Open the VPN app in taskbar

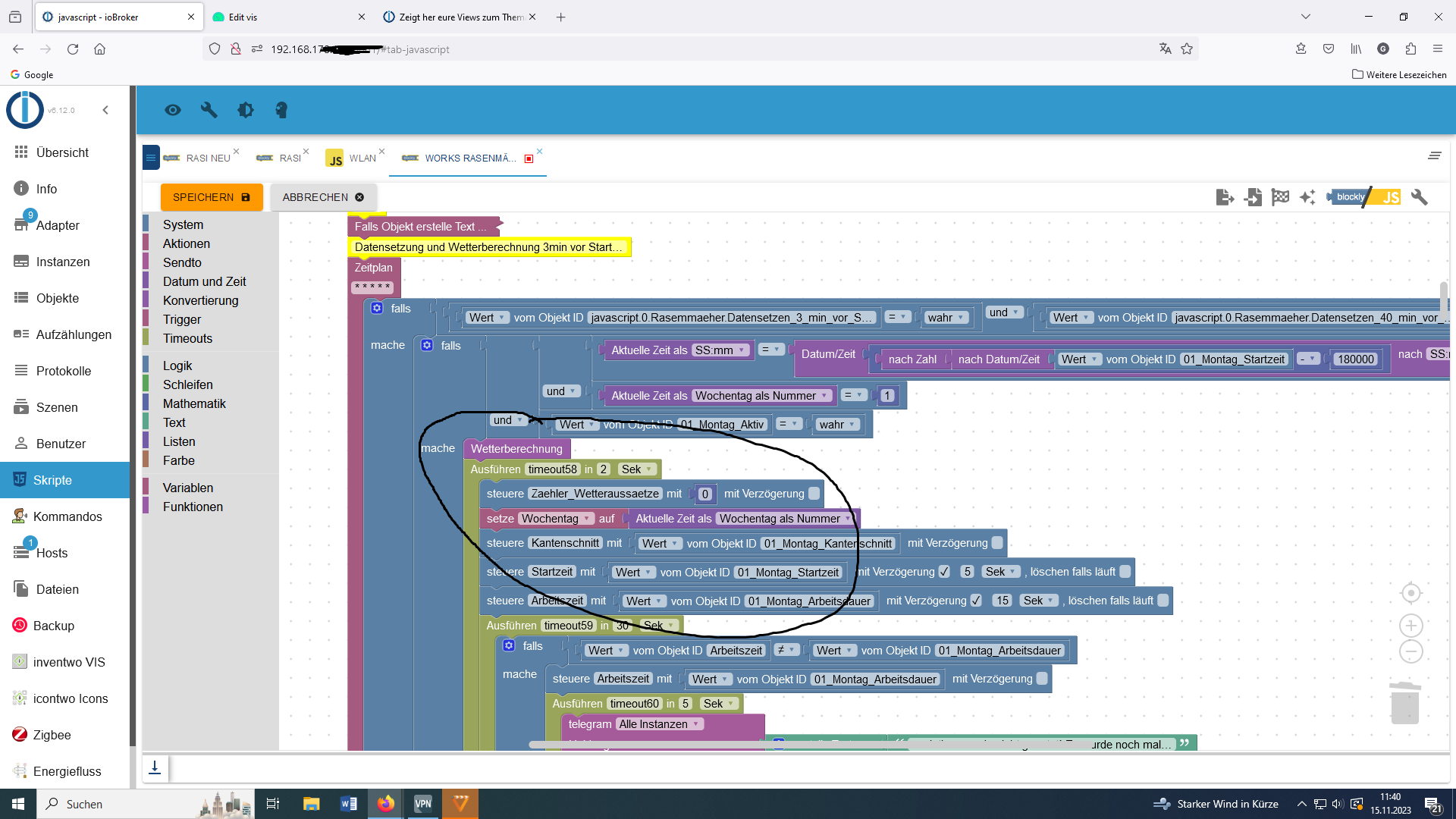coord(423,804)
